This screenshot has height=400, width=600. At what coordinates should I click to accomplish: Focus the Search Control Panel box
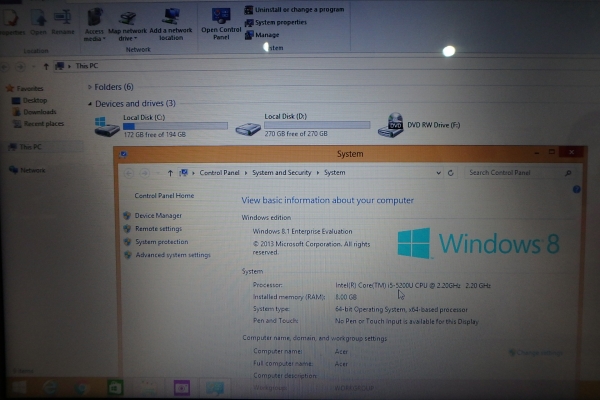(x=519, y=173)
